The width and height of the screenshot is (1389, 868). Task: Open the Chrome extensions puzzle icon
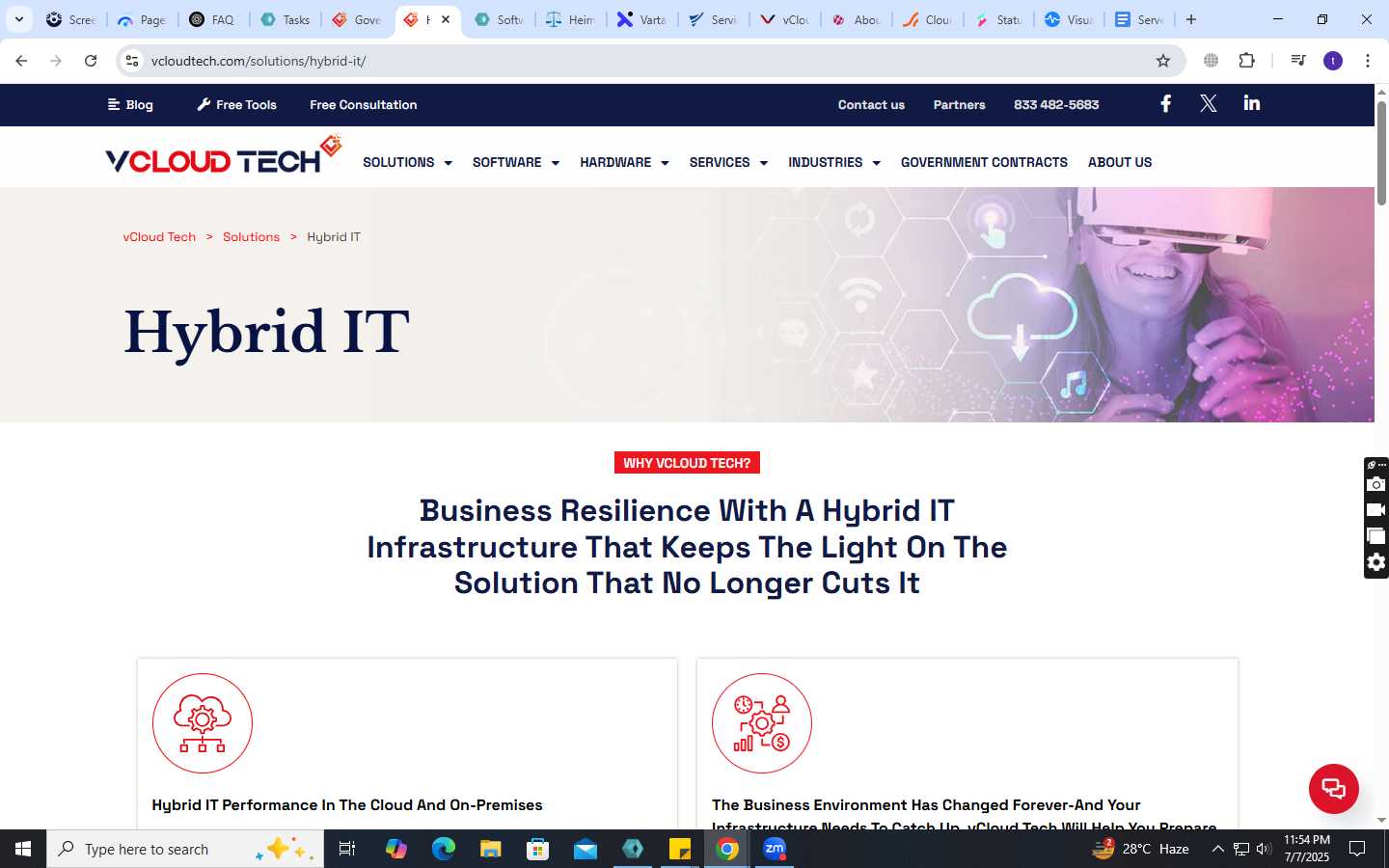tap(1246, 61)
